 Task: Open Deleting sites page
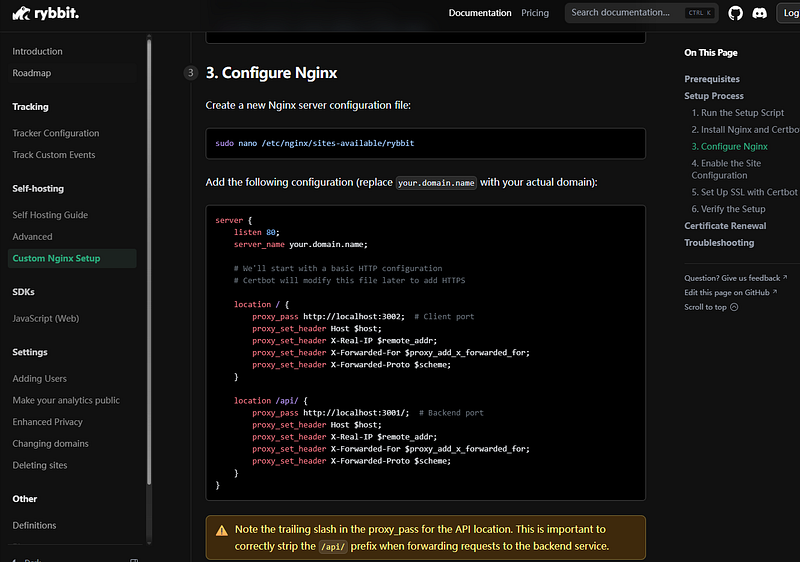(40, 465)
